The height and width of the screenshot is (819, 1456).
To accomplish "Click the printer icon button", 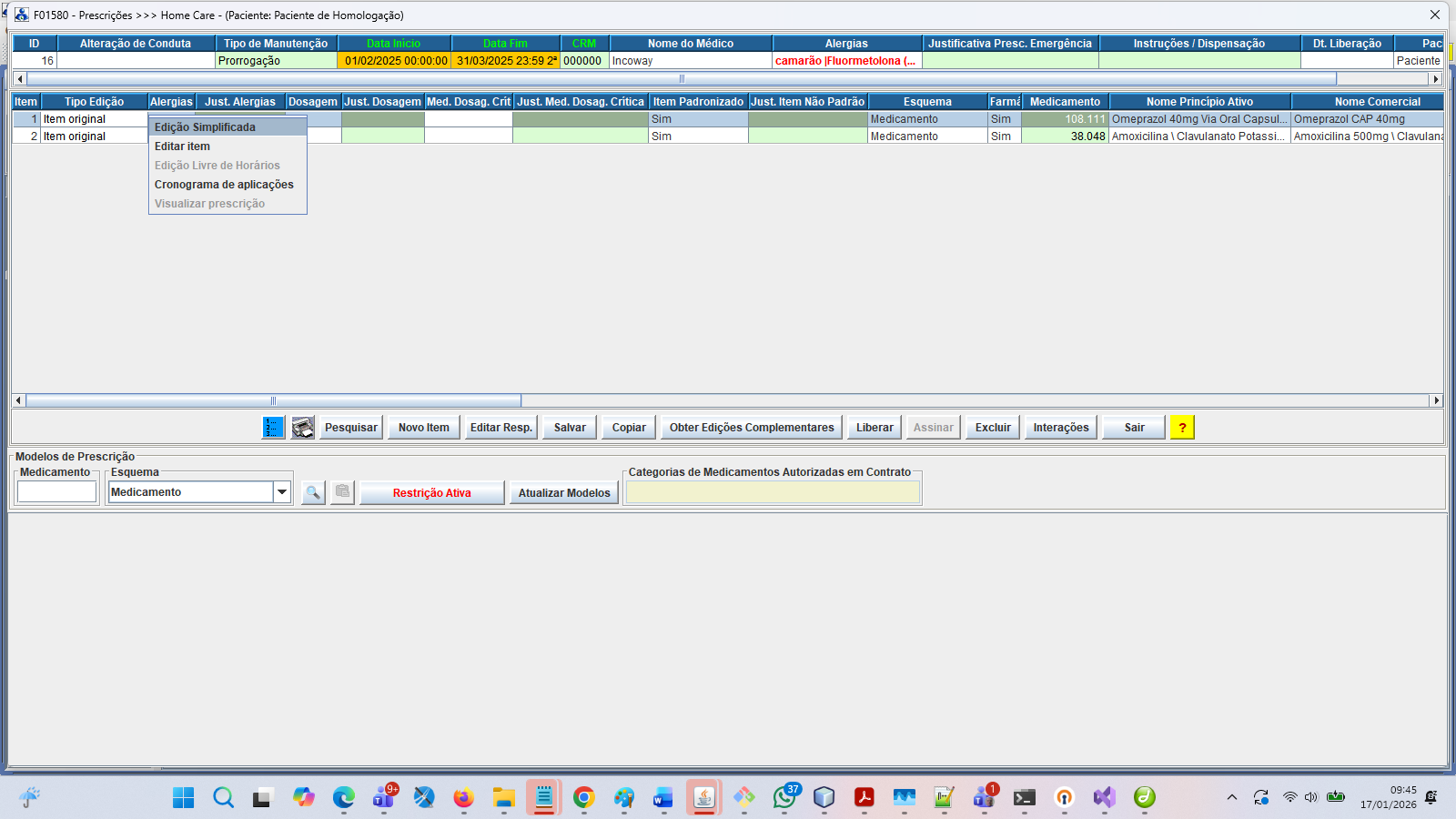I will (303, 428).
